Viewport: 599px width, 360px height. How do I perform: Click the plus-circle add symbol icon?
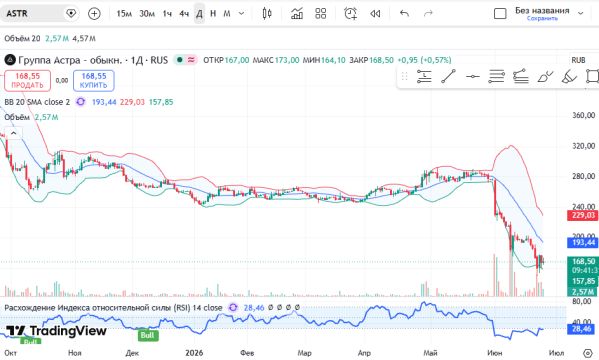point(94,14)
